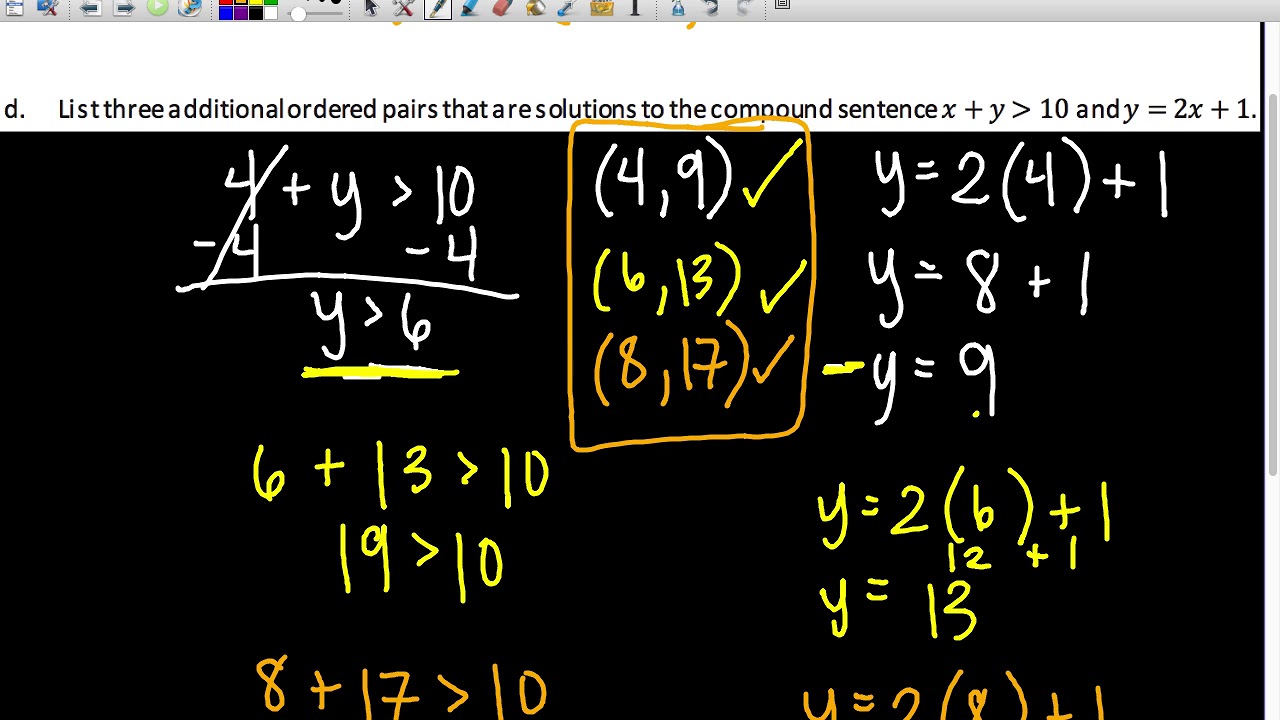Image resolution: width=1280 pixels, height=720 pixels.
Task: Click the equation text 'y = 2x + 1.'
Action: tap(1189, 109)
